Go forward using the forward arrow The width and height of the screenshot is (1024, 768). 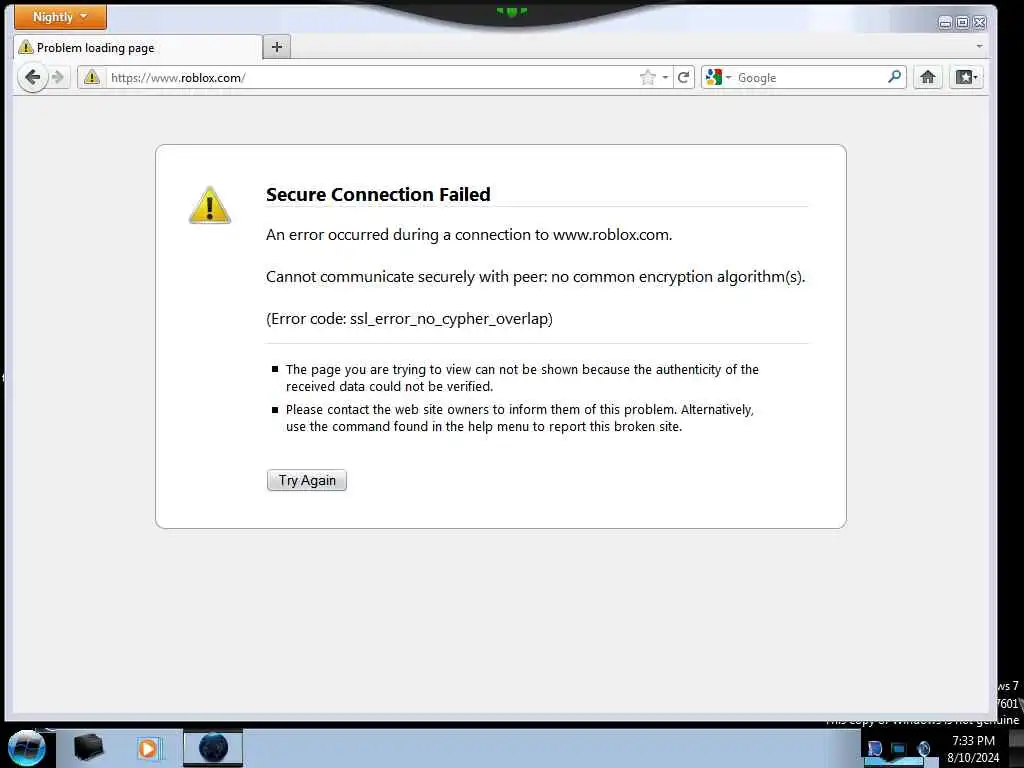click(x=59, y=78)
